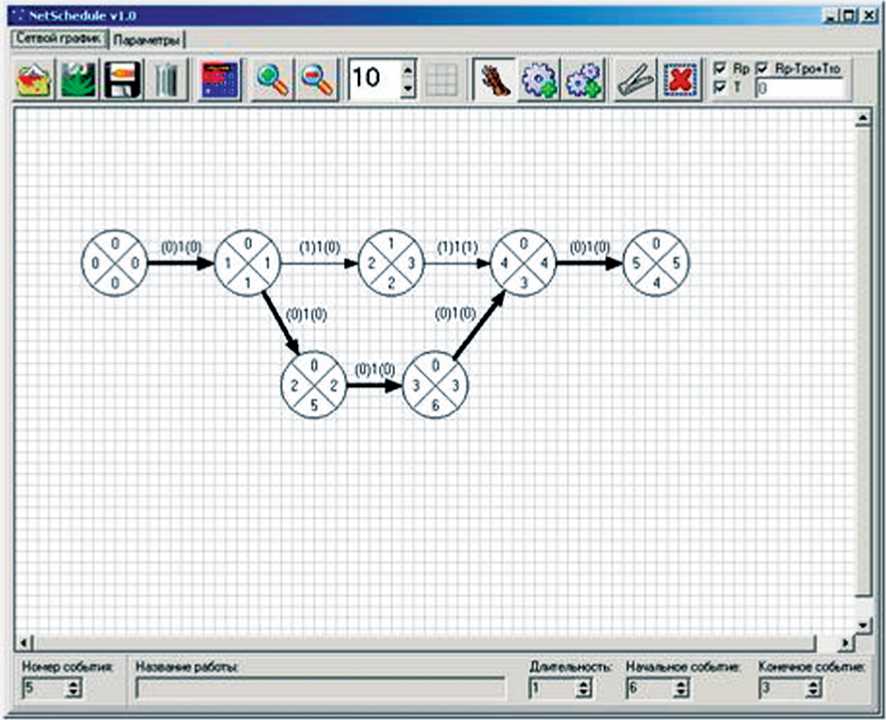The width and height of the screenshot is (886, 720).
Task: Click the gray trash bin icon
Action: click(x=167, y=80)
